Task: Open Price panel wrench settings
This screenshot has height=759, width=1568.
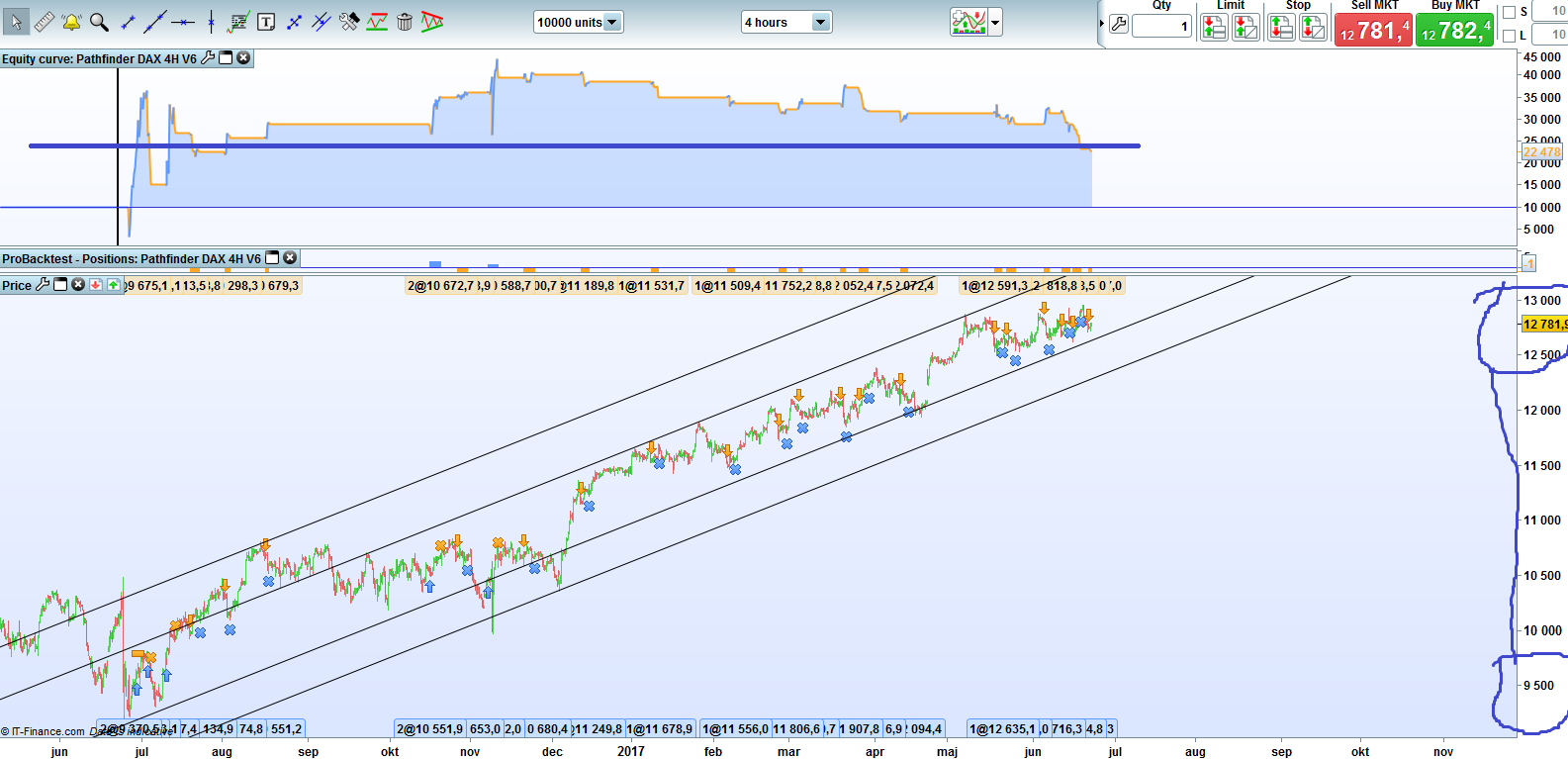Action: click(x=43, y=285)
